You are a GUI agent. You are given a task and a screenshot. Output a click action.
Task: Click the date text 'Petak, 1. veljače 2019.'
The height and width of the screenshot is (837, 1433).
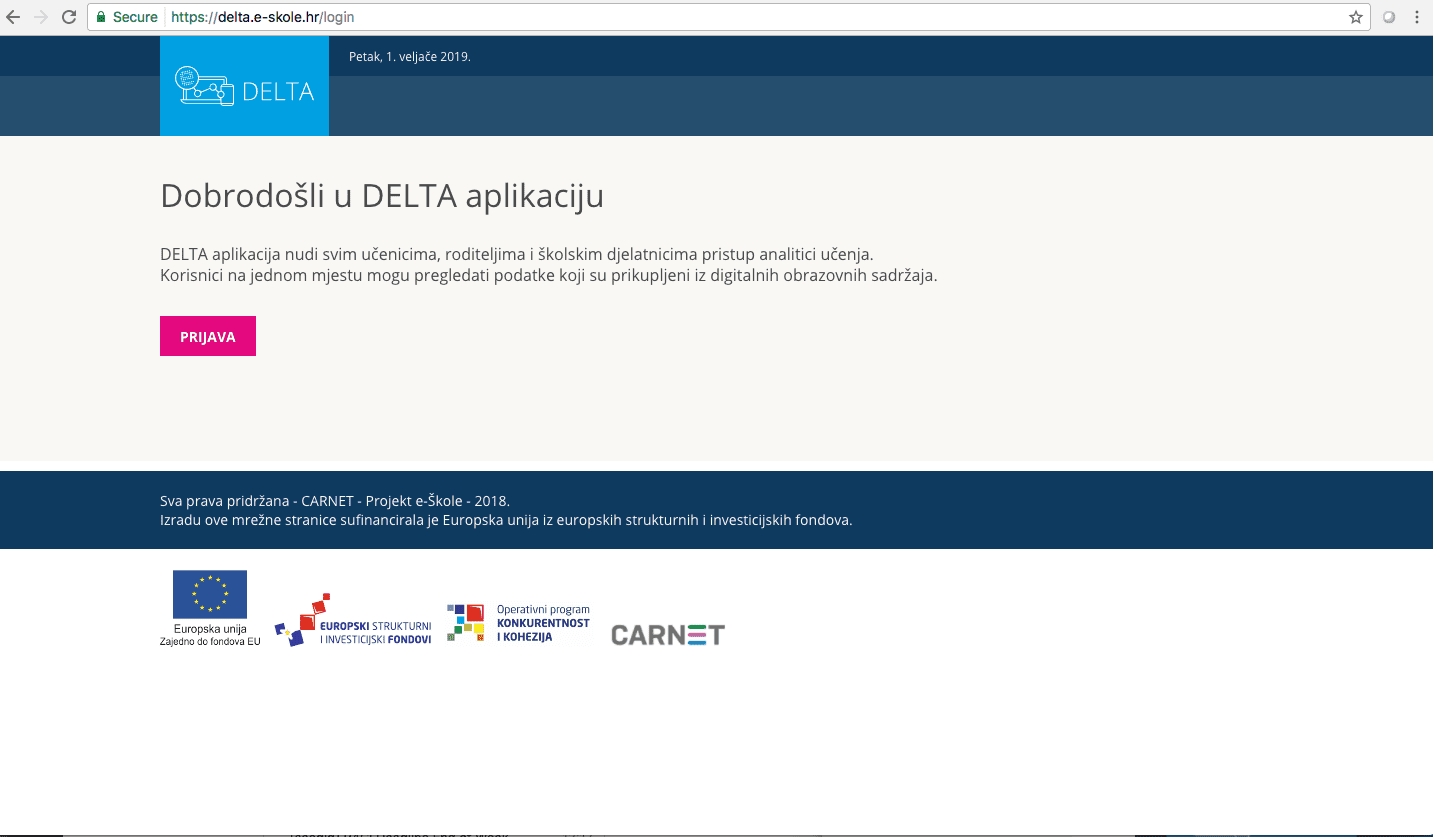(409, 57)
